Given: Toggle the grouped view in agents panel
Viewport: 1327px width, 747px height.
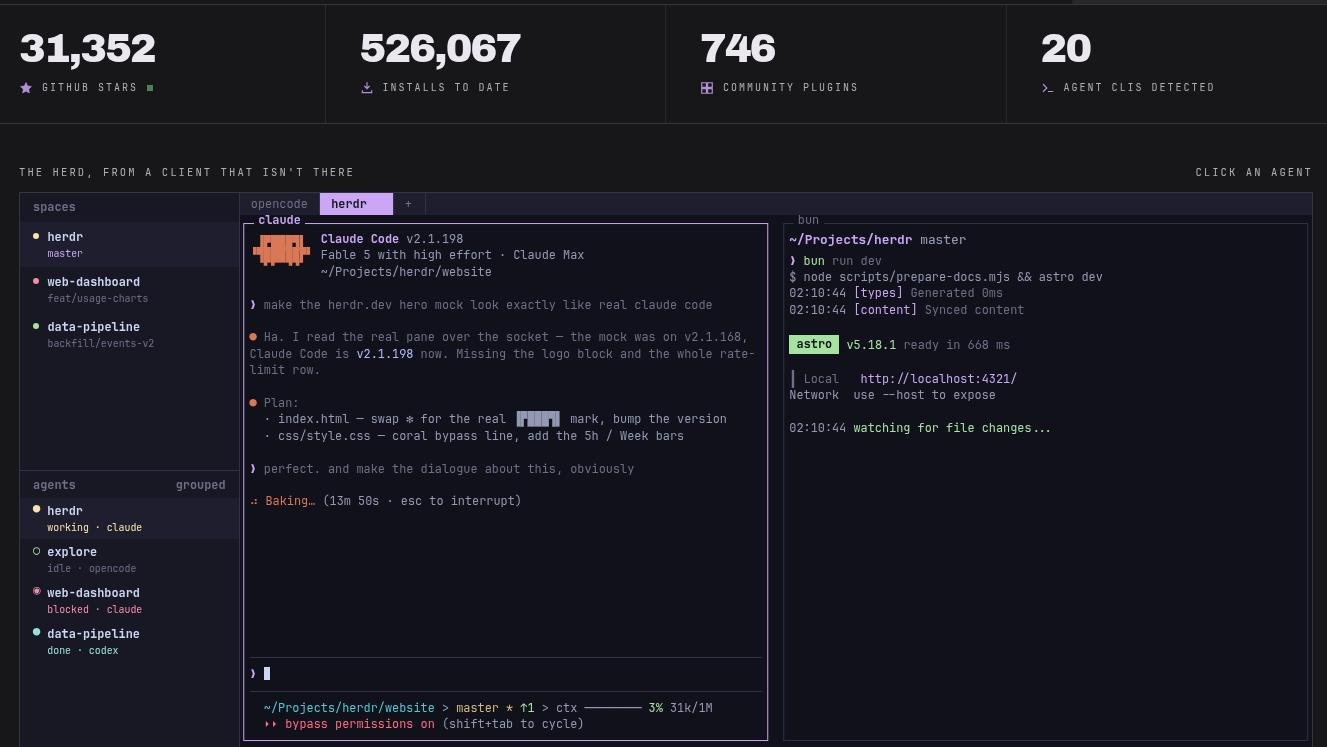Looking at the screenshot, I should coord(201,485).
